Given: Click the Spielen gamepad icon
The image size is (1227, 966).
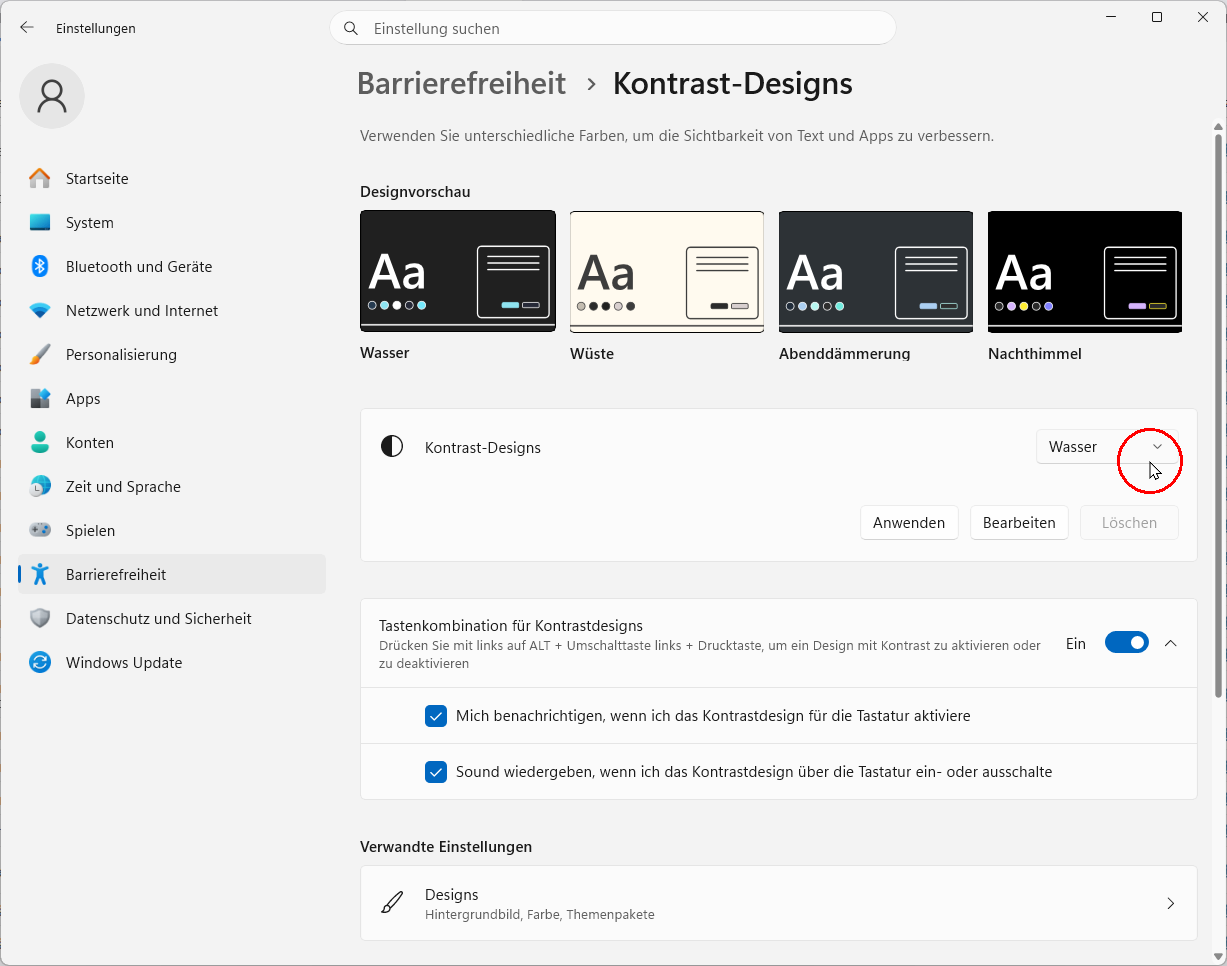Looking at the screenshot, I should tap(40, 531).
